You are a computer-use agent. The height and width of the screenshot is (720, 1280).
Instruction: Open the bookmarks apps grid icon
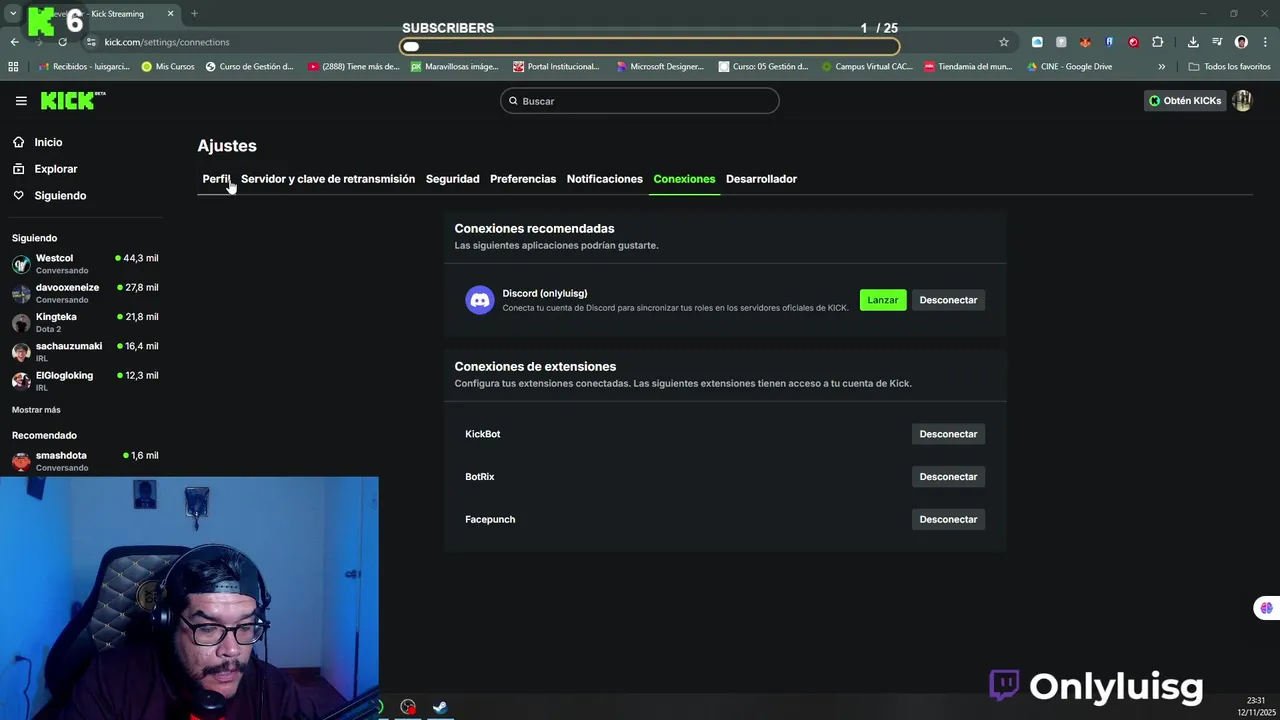[13, 67]
